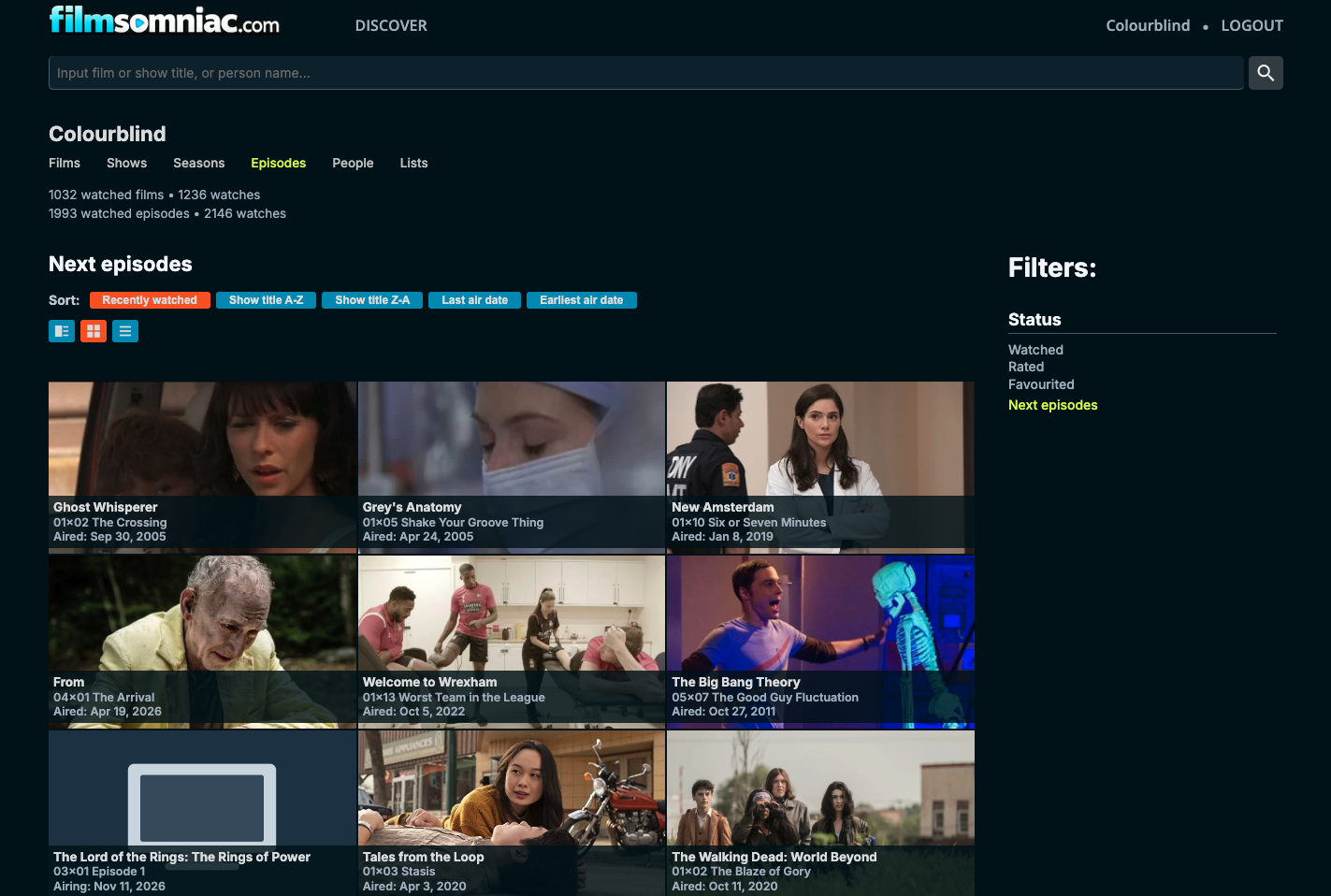Click the Welcome to Wrexham title
Viewport: 1331px width, 896px height.
click(429, 682)
